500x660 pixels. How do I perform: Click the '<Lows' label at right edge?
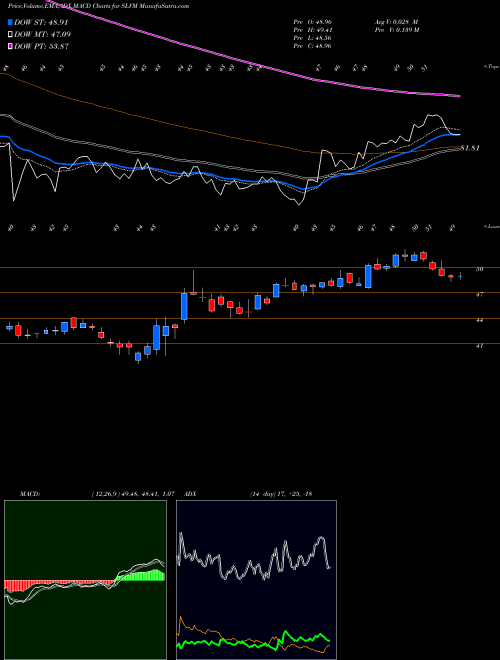[x=491, y=226]
